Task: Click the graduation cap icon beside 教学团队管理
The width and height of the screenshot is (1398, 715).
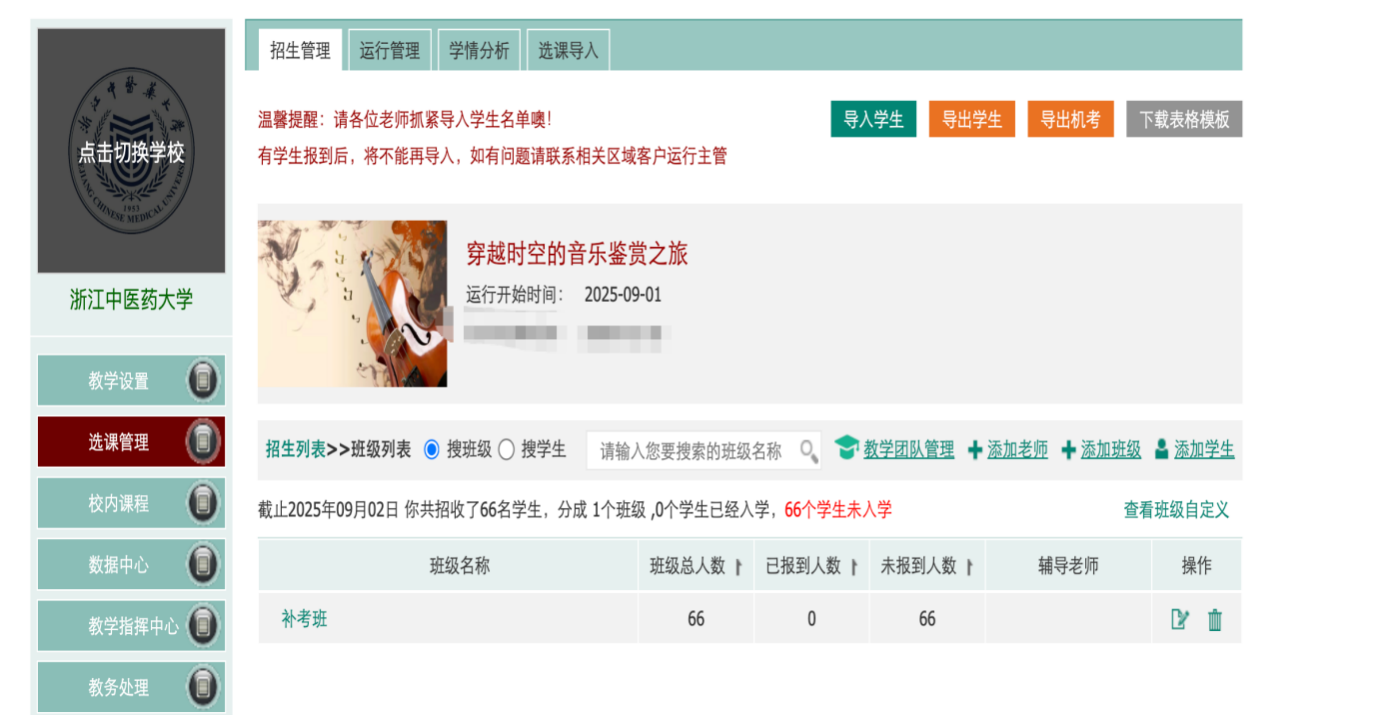Action: 847,449
